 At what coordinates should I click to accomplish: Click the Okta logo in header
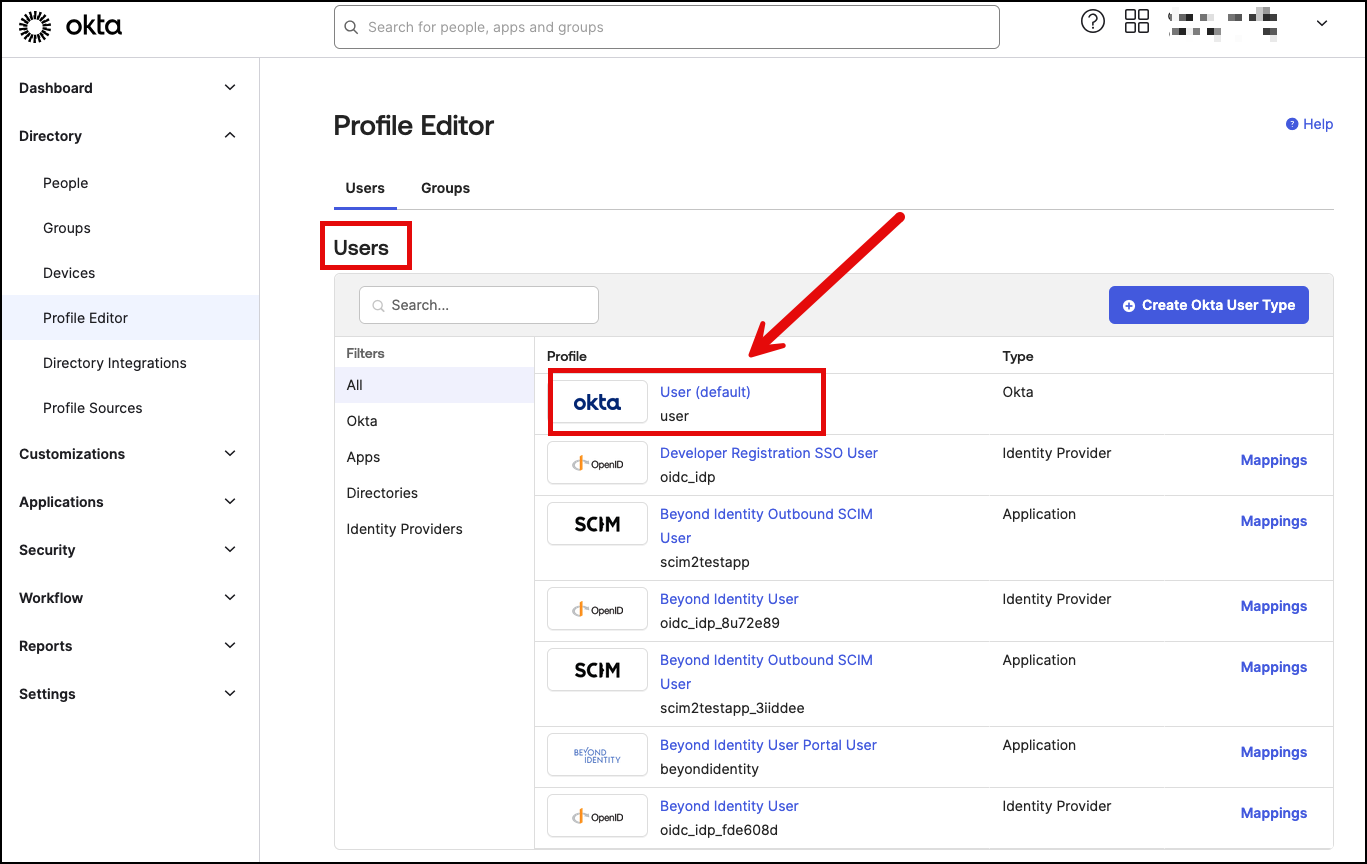click(70, 27)
